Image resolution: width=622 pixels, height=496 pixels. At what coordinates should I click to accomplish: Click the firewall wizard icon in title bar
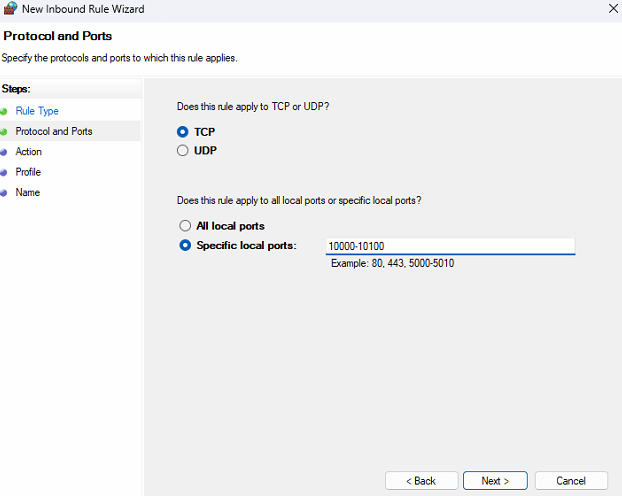click(x=10, y=9)
